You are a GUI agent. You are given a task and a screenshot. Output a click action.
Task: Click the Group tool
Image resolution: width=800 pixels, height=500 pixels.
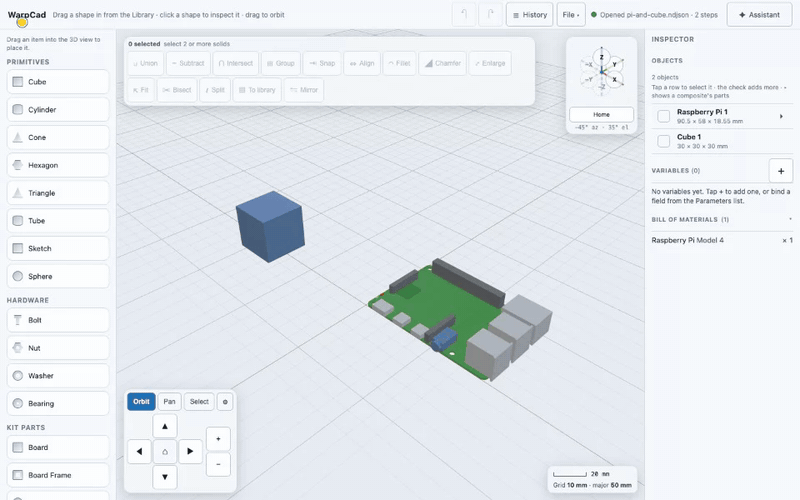point(281,63)
